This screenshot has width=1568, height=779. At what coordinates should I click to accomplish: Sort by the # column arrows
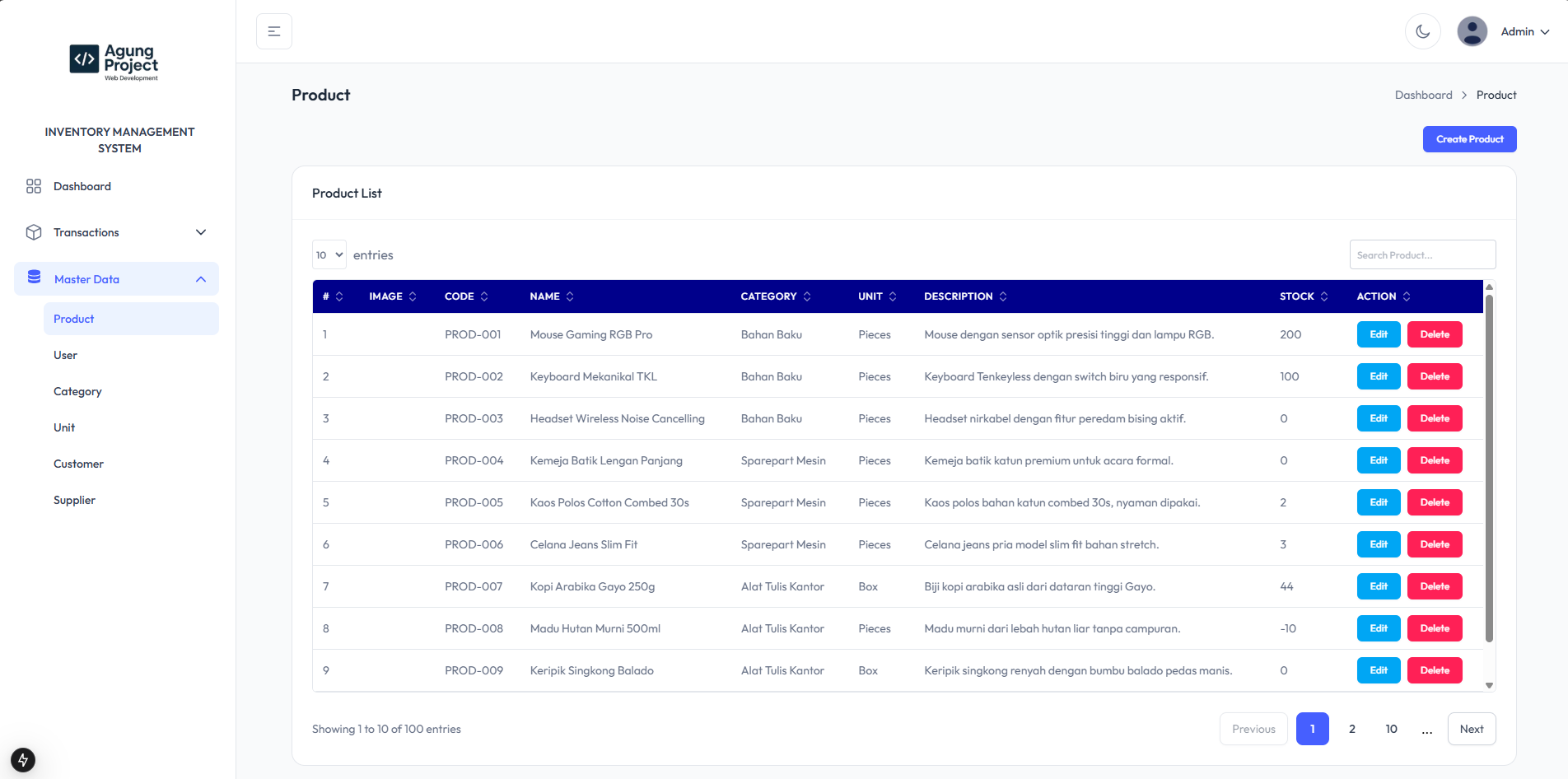coord(339,296)
